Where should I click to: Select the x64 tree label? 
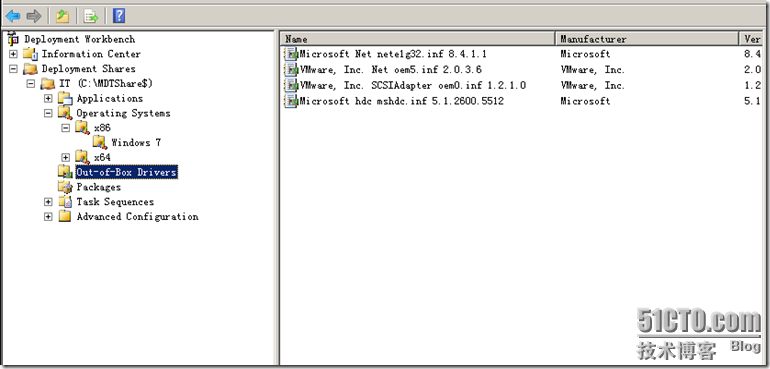click(102, 157)
